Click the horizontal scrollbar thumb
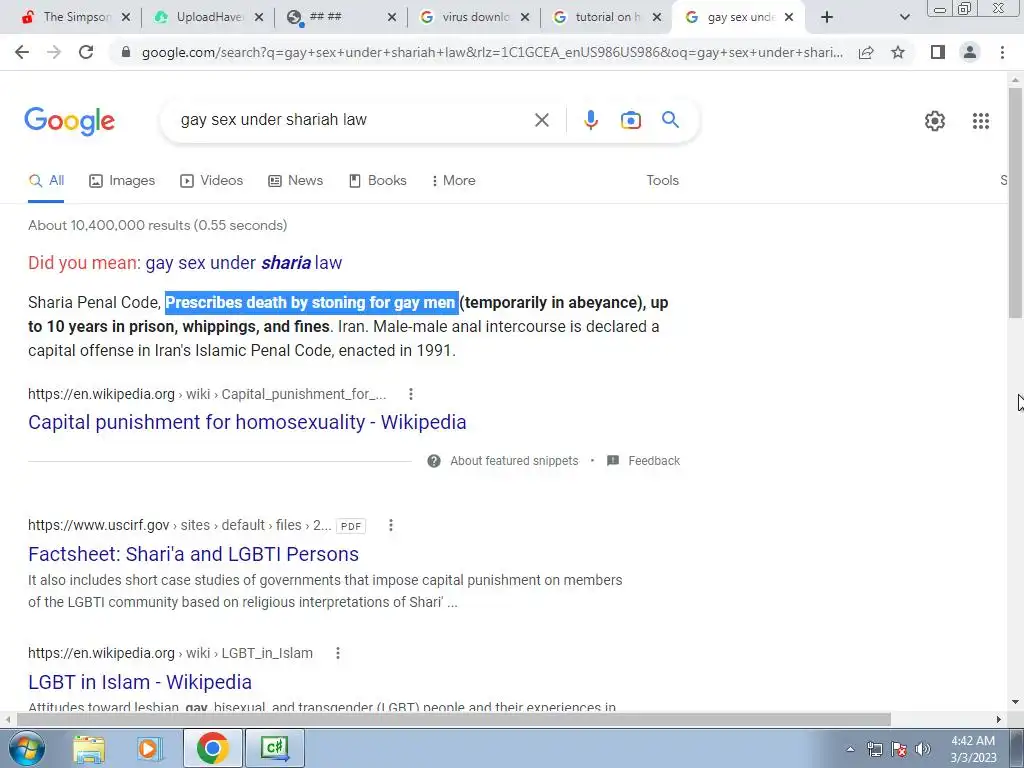Viewport: 1024px width, 768px height. (x=454, y=720)
